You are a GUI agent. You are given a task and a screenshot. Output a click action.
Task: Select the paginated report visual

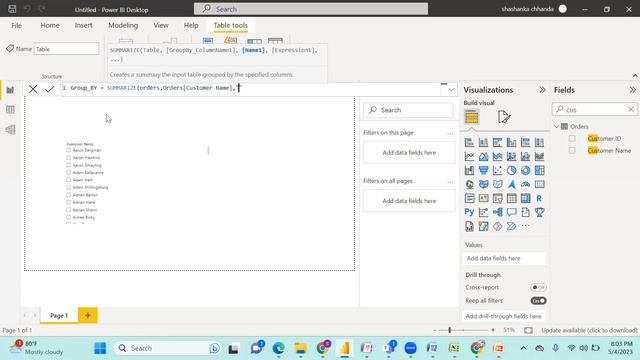pos(469,226)
